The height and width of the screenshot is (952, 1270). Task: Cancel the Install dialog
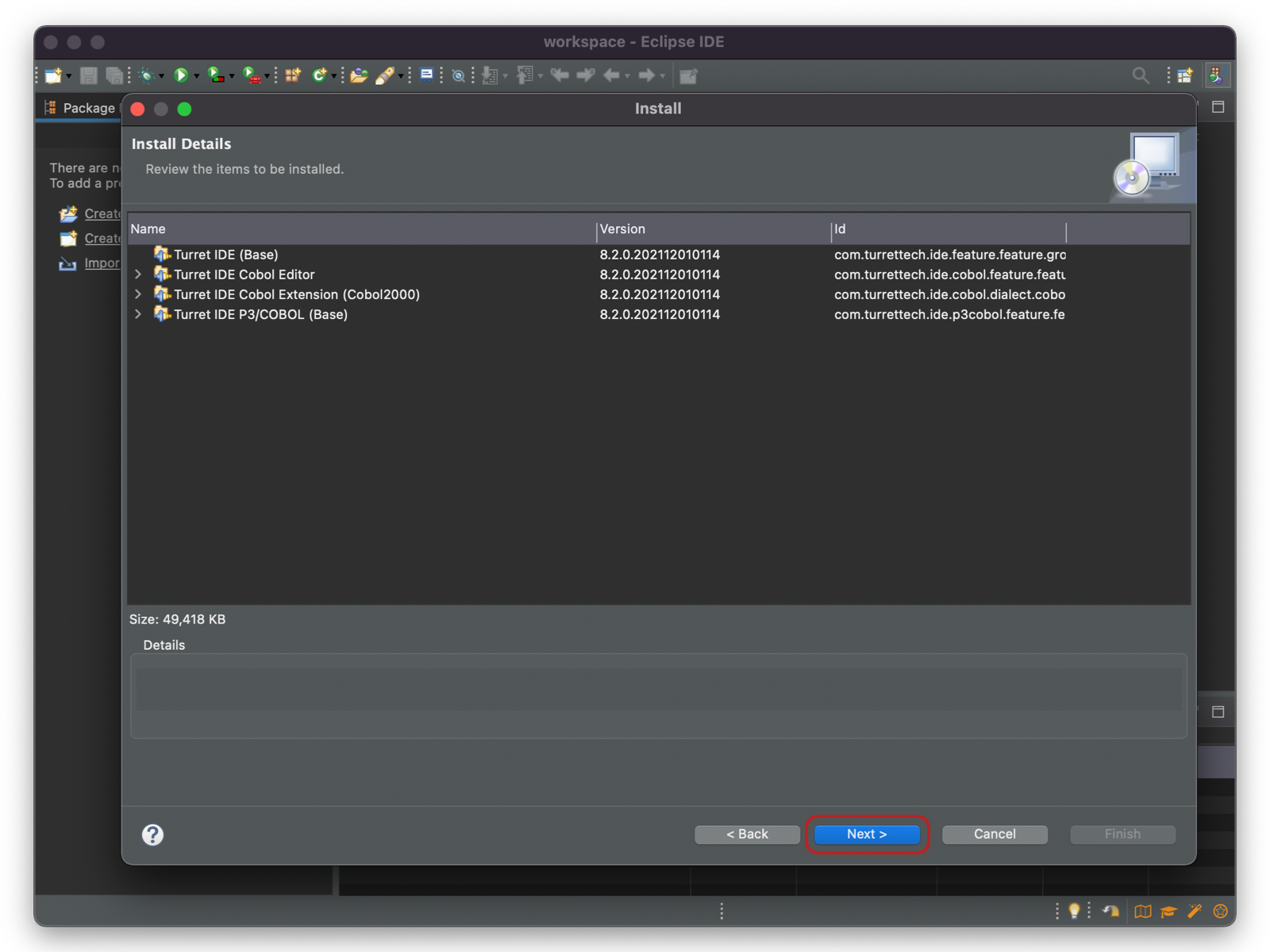[995, 835]
